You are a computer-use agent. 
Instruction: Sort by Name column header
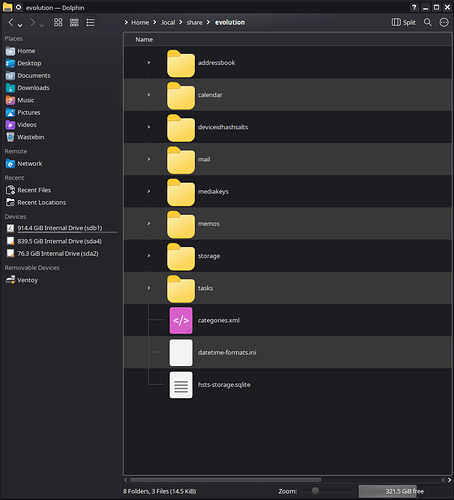click(144, 39)
